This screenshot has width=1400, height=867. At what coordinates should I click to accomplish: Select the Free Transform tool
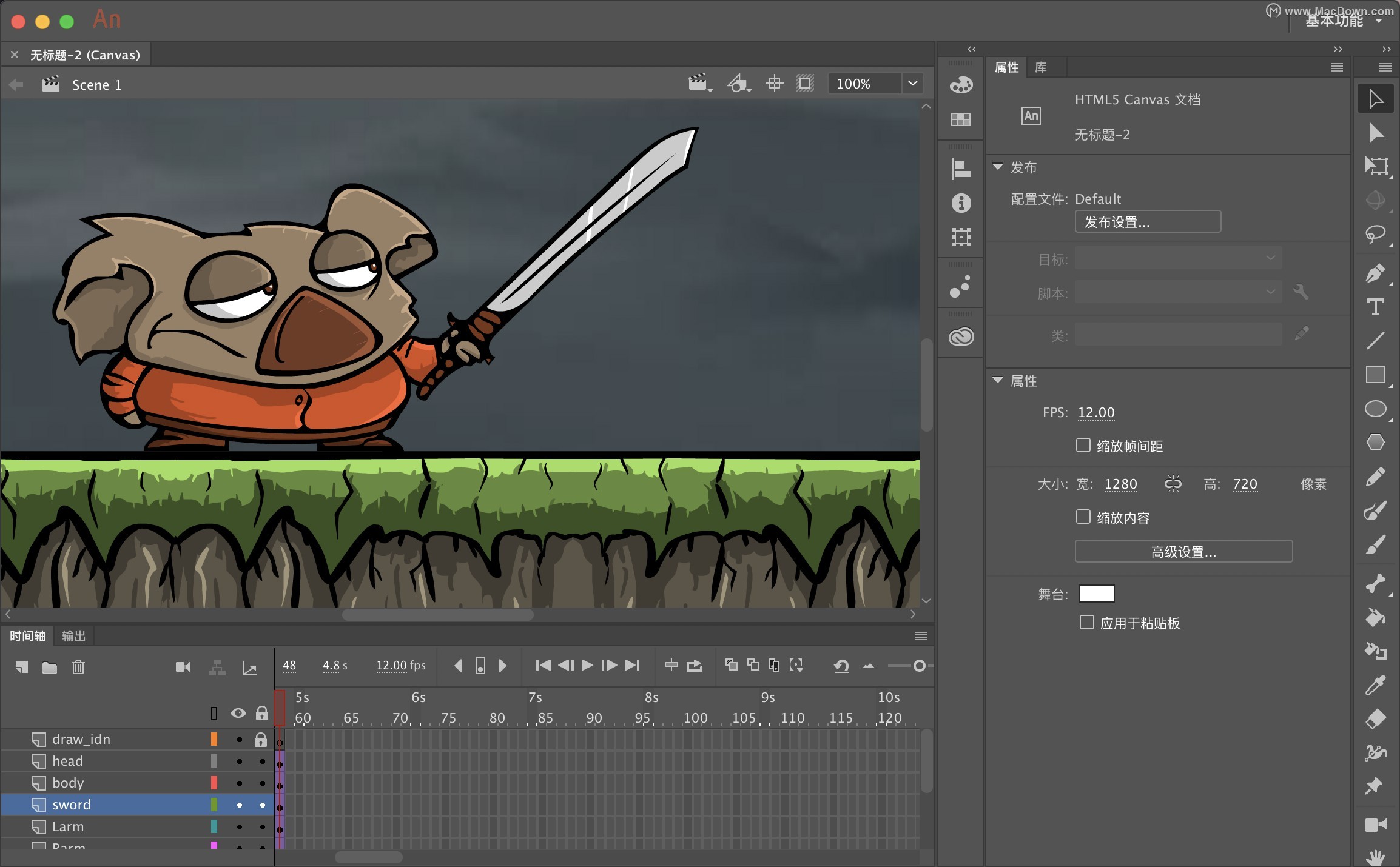1375,166
